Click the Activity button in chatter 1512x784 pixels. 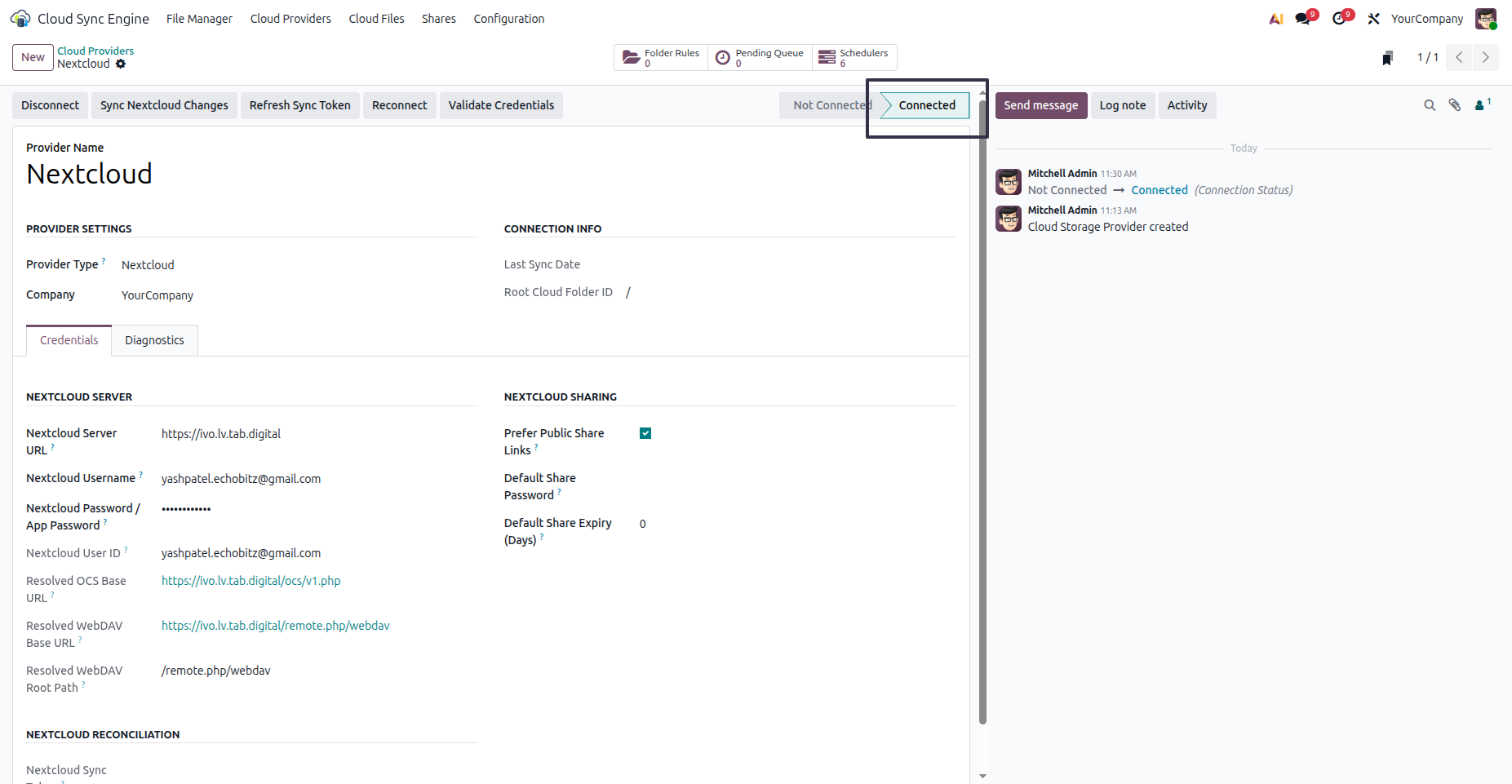(1187, 105)
